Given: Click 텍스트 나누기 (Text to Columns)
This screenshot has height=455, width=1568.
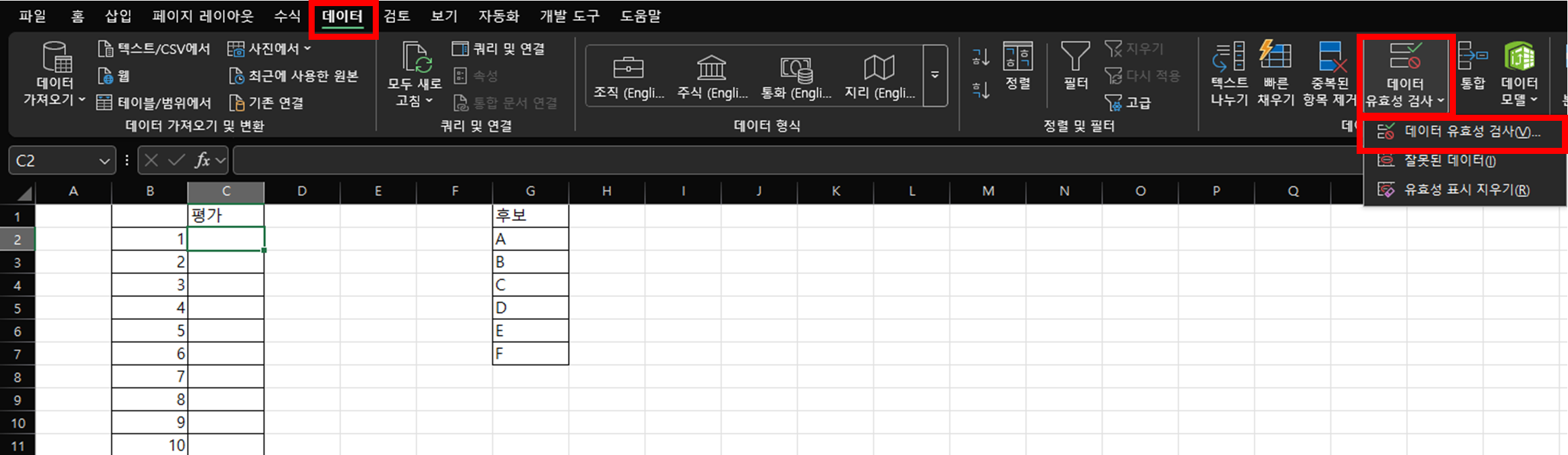Looking at the screenshot, I should (1228, 73).
